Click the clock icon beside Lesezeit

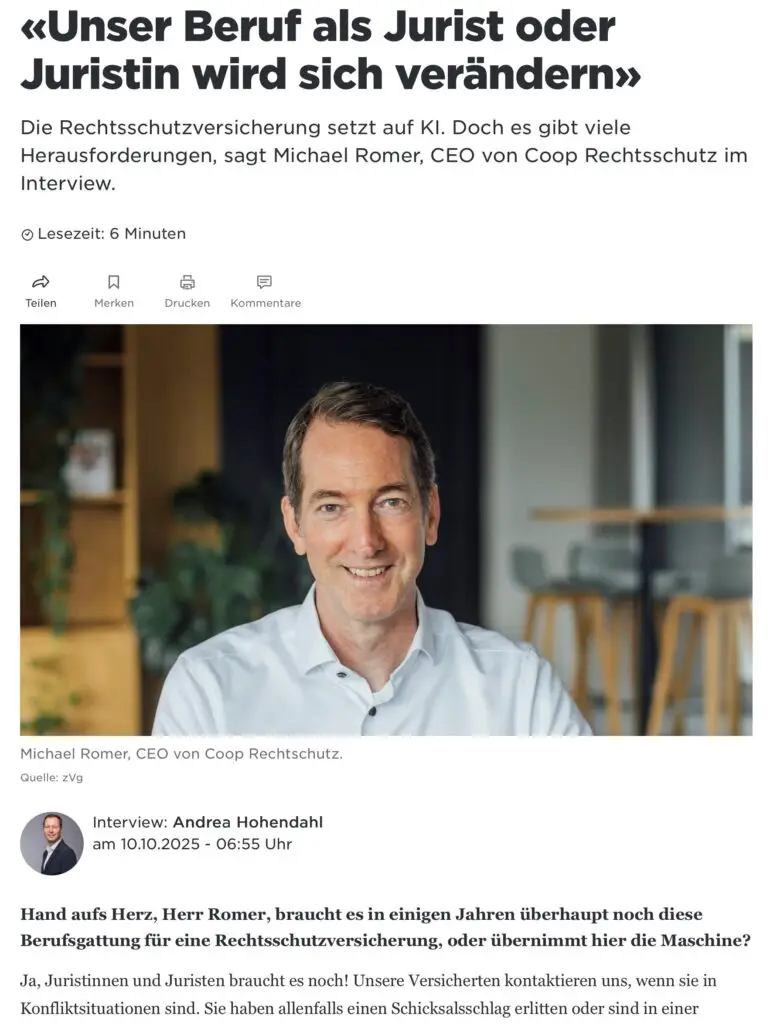(27, 234)
